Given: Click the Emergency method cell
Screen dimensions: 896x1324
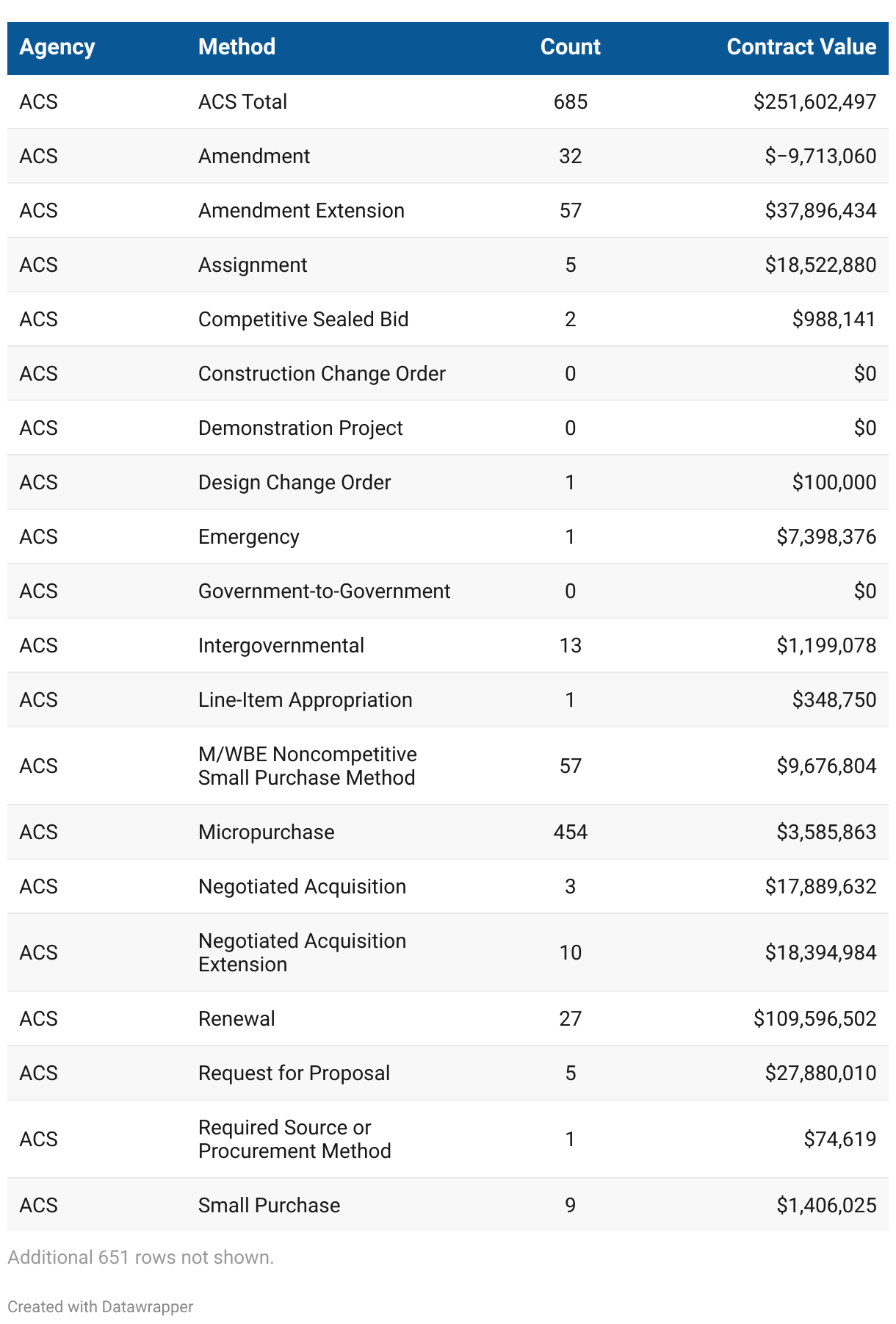Looking at the screenshot, I should tap(248, 536).
